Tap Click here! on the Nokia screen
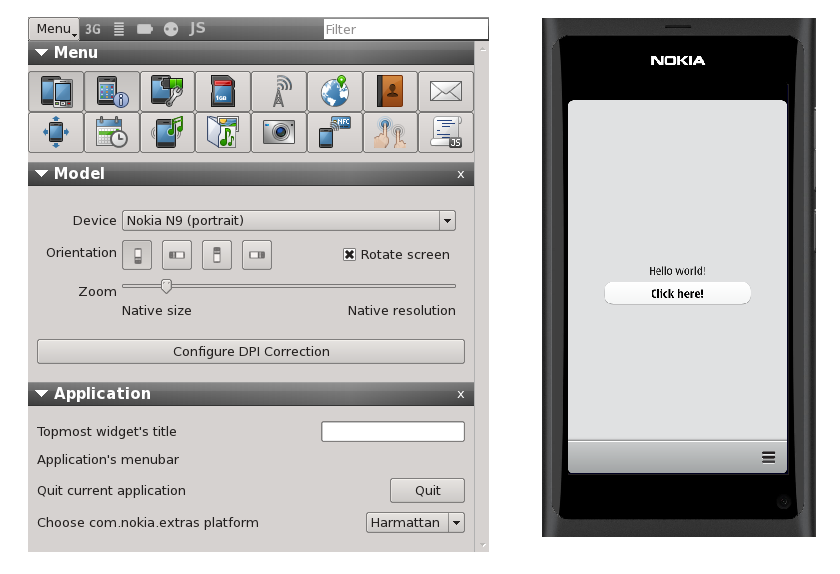Image resolution: width=840 pixels, height=574 pixels. (677, 293)
